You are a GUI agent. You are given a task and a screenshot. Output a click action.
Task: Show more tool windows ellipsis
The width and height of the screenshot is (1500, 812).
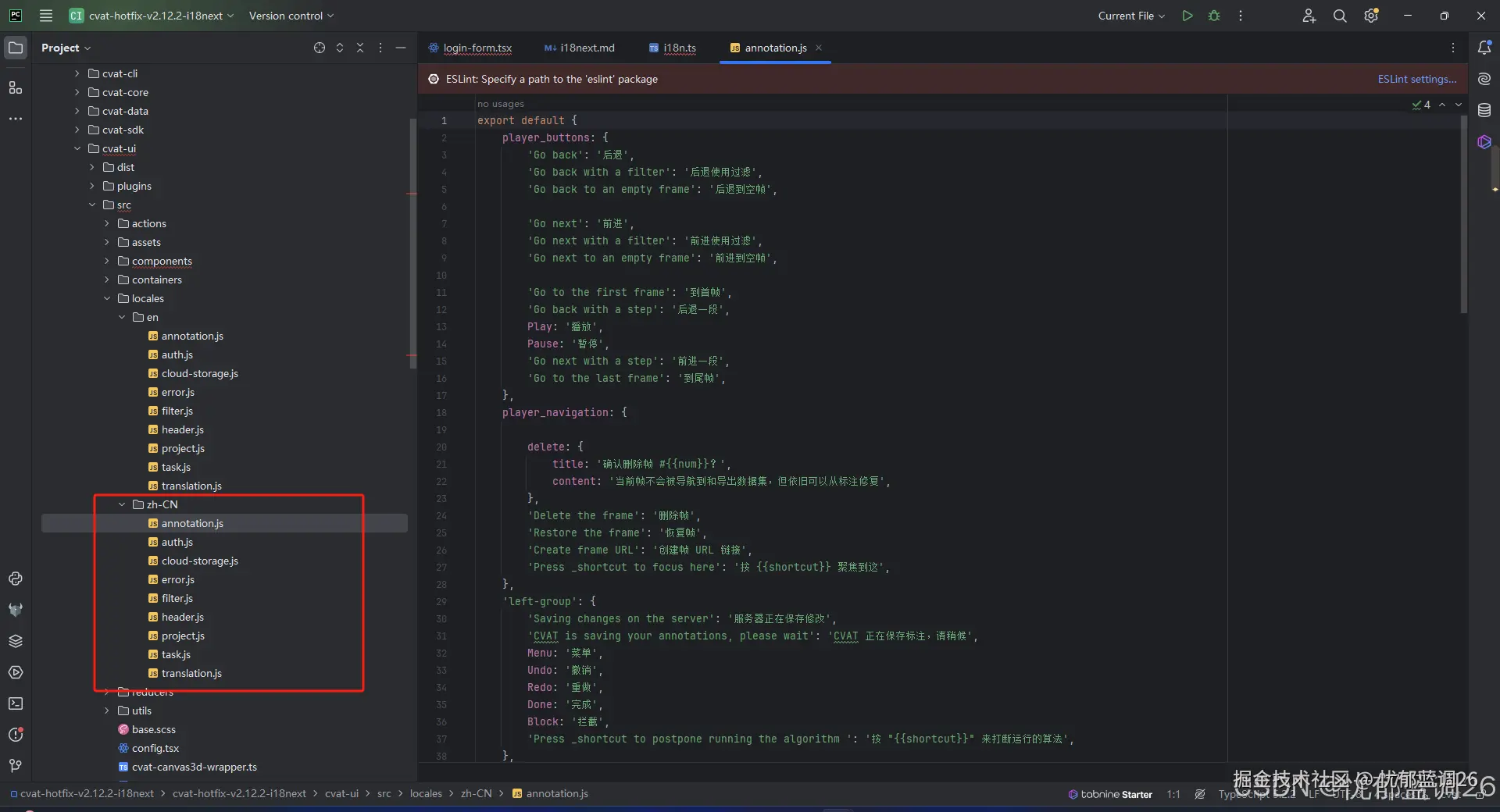[16, 119]
